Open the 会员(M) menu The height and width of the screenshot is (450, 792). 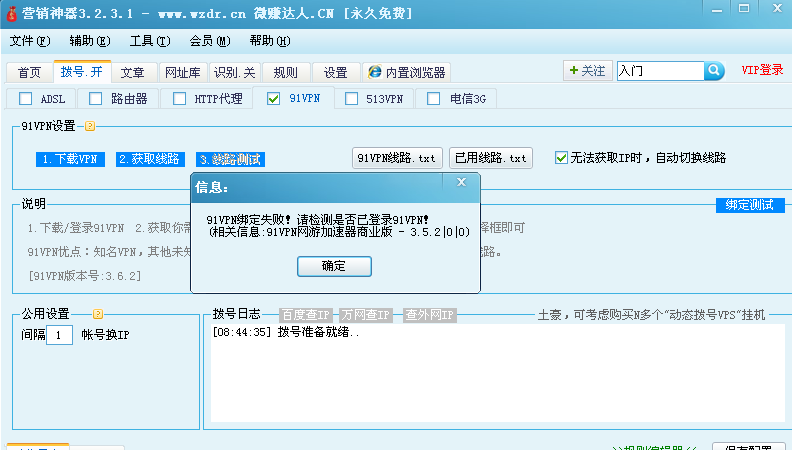210,41
